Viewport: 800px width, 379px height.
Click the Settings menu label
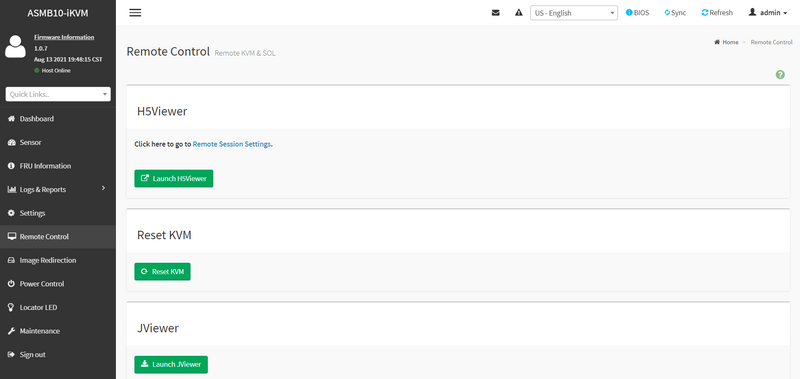coord(32,213)
